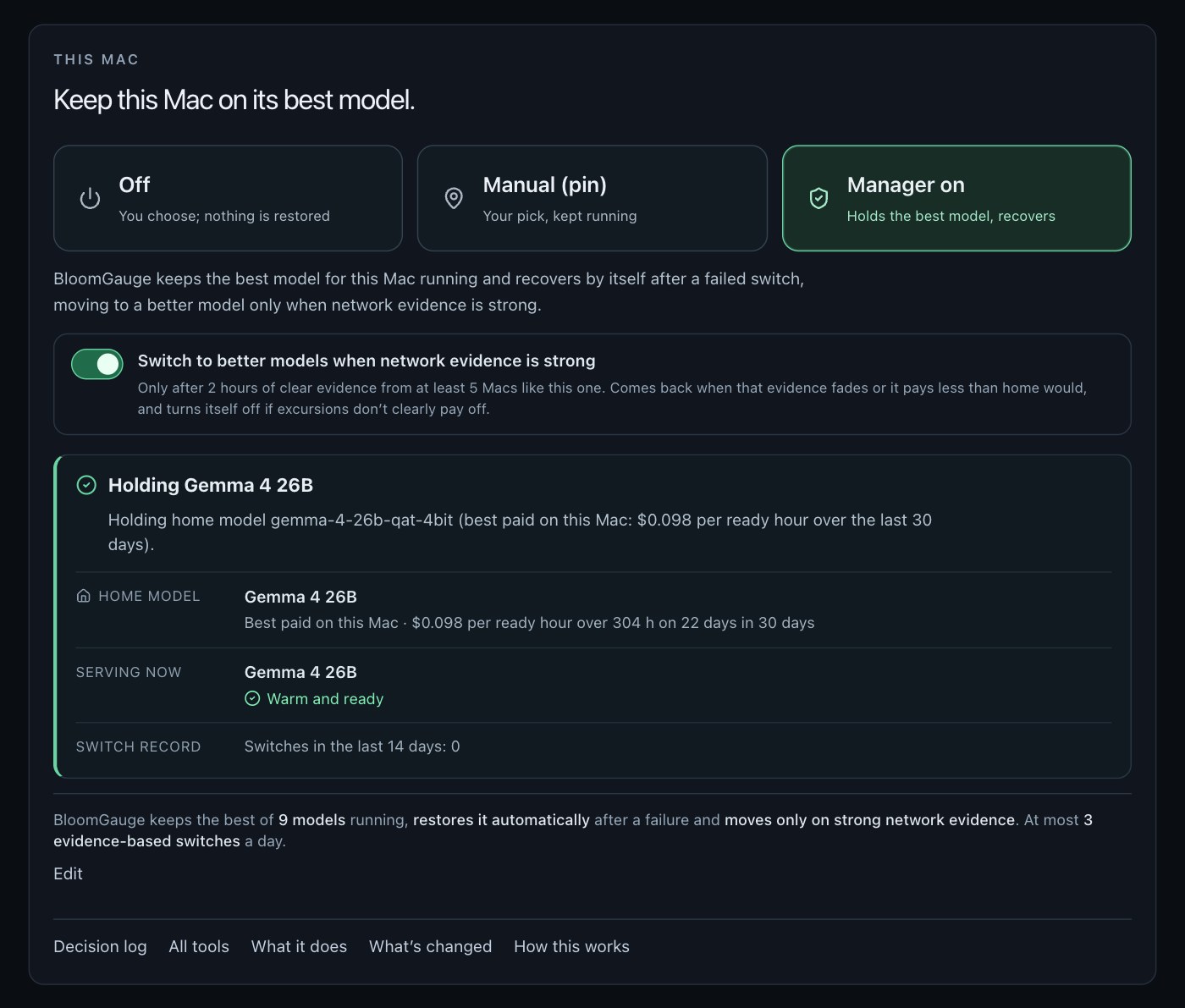
Task: Click 'restores it automatically' bold text
Action: pyautogui.click(x=501, y=819)
